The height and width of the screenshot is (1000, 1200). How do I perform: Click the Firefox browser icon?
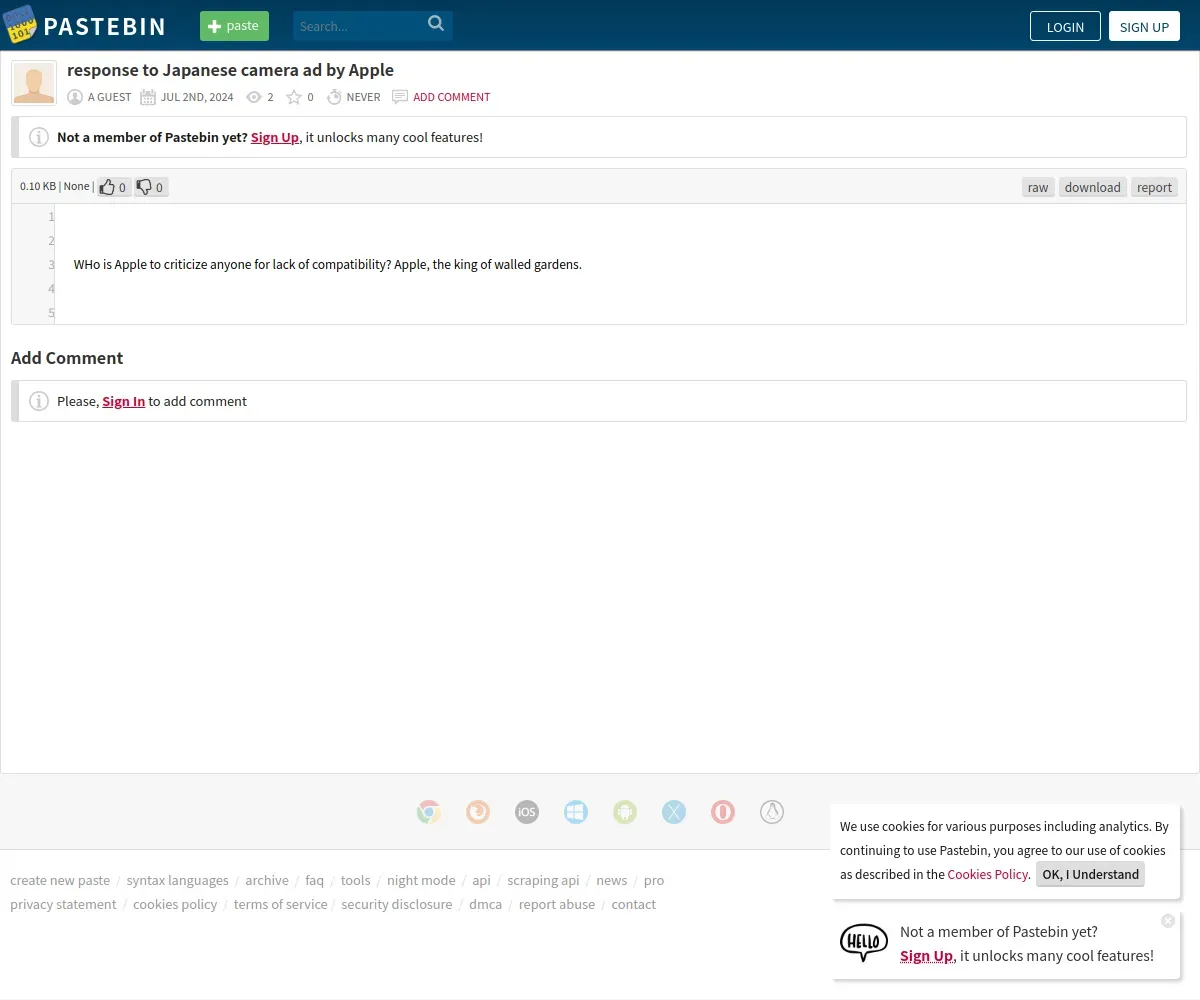pos(478,812)
